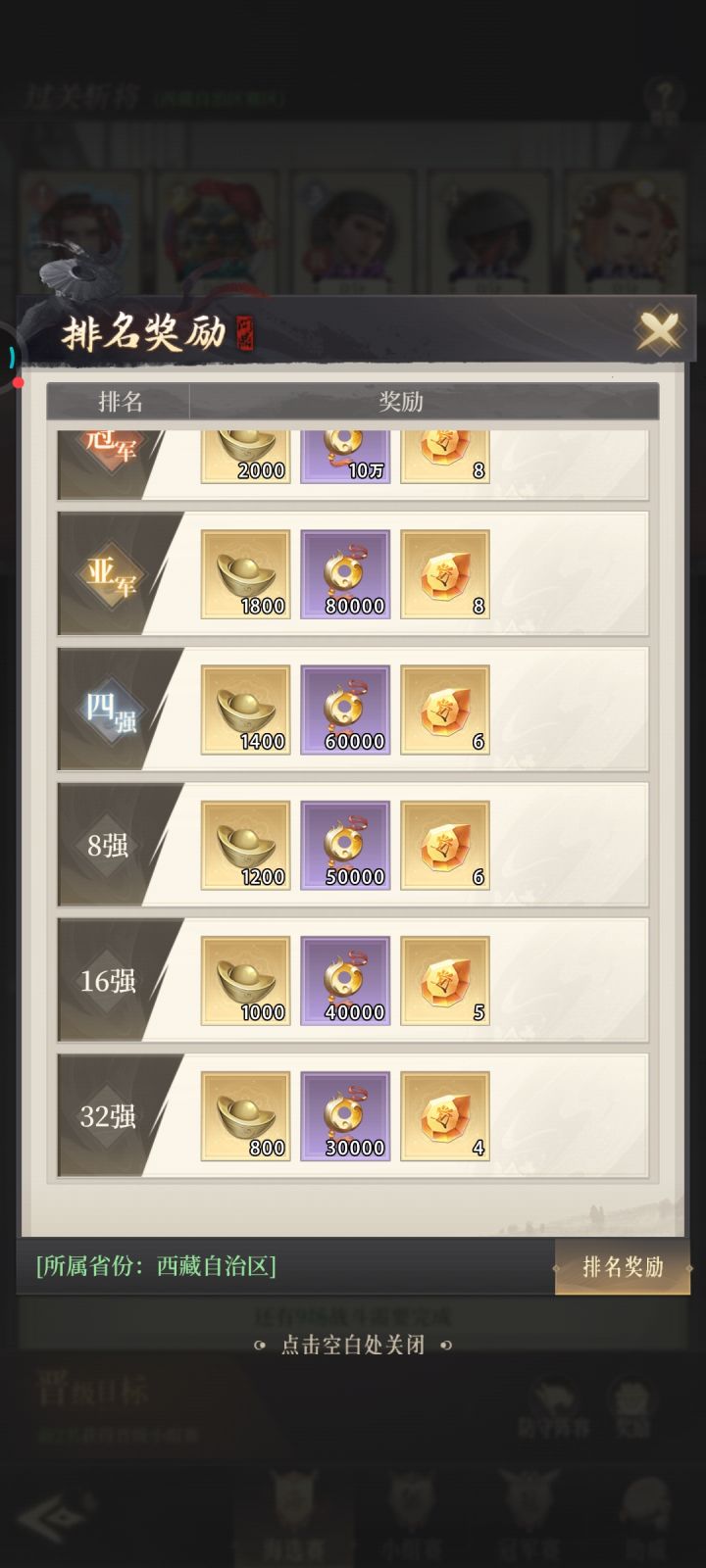Select the 1400 gold ingot in 四强 row
The height and width of the screenshot is (1568, 706).
click(245, 710)
